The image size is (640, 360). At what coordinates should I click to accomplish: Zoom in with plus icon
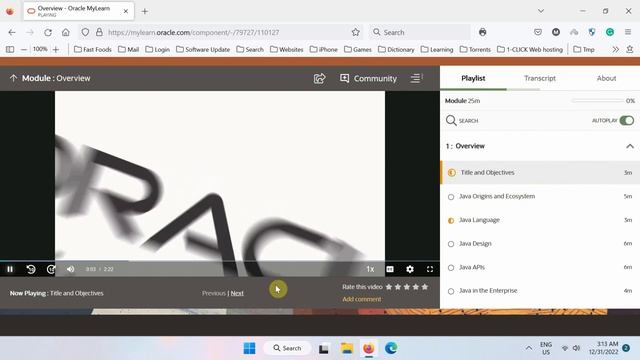(56, 49)
